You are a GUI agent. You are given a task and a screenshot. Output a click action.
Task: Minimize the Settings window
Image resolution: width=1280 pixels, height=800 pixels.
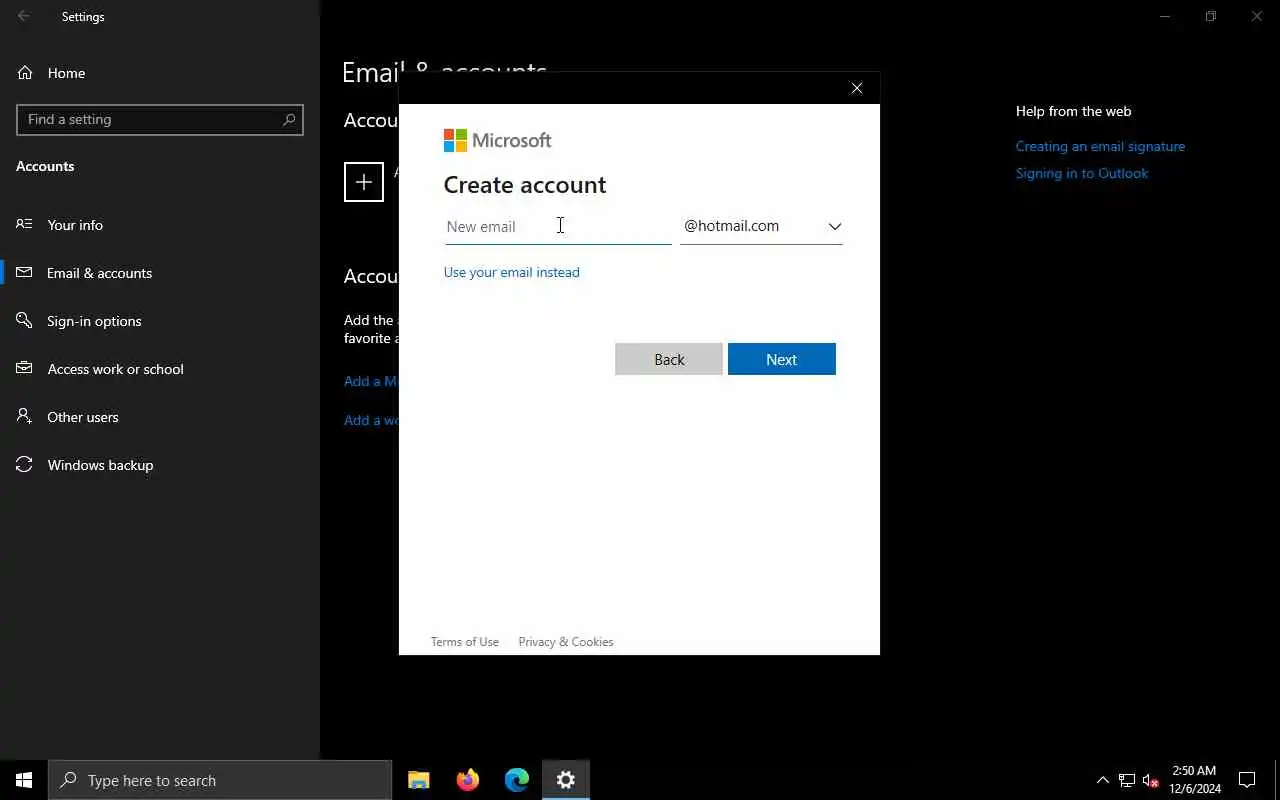(x=1165, y=16)
